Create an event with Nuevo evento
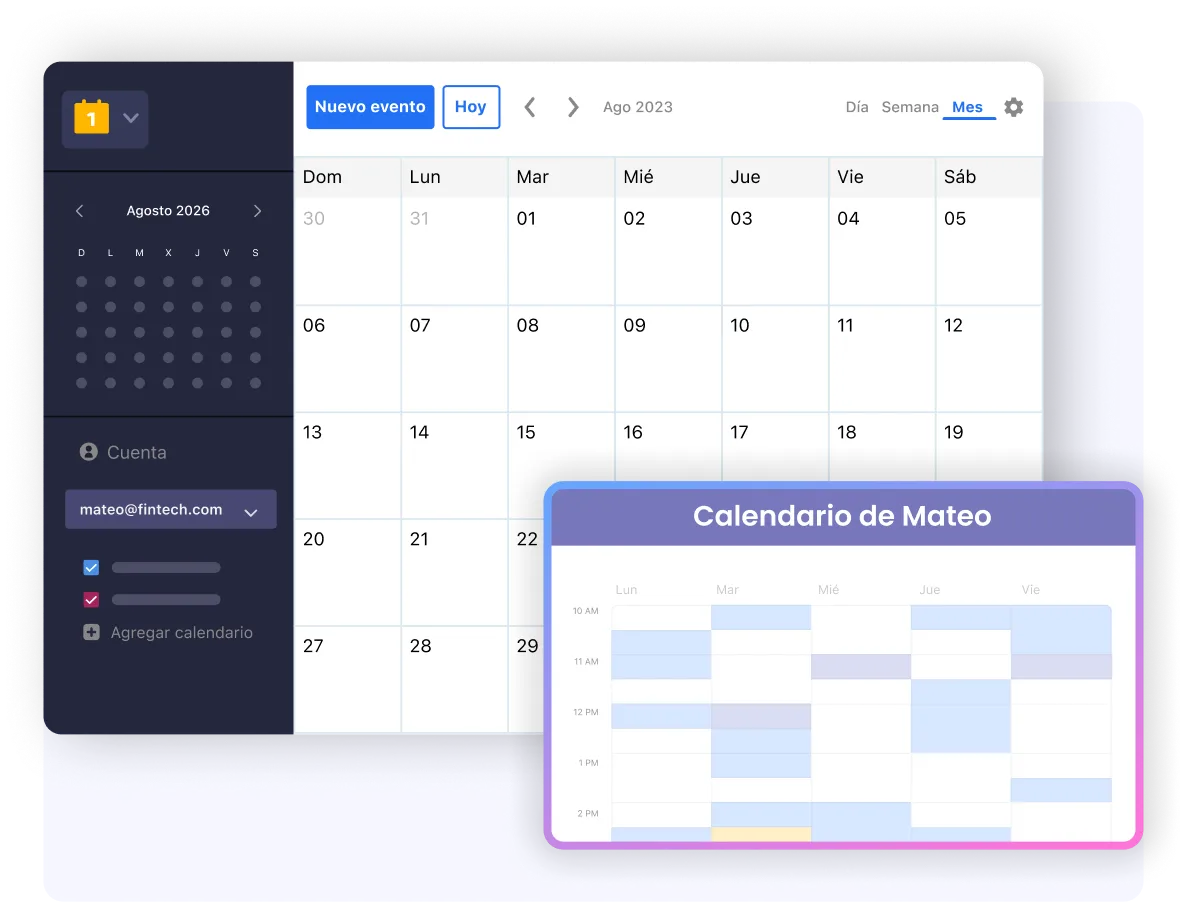Viewport: 1182px width, 902px height. pyautogui.click(x=370, y=107)
